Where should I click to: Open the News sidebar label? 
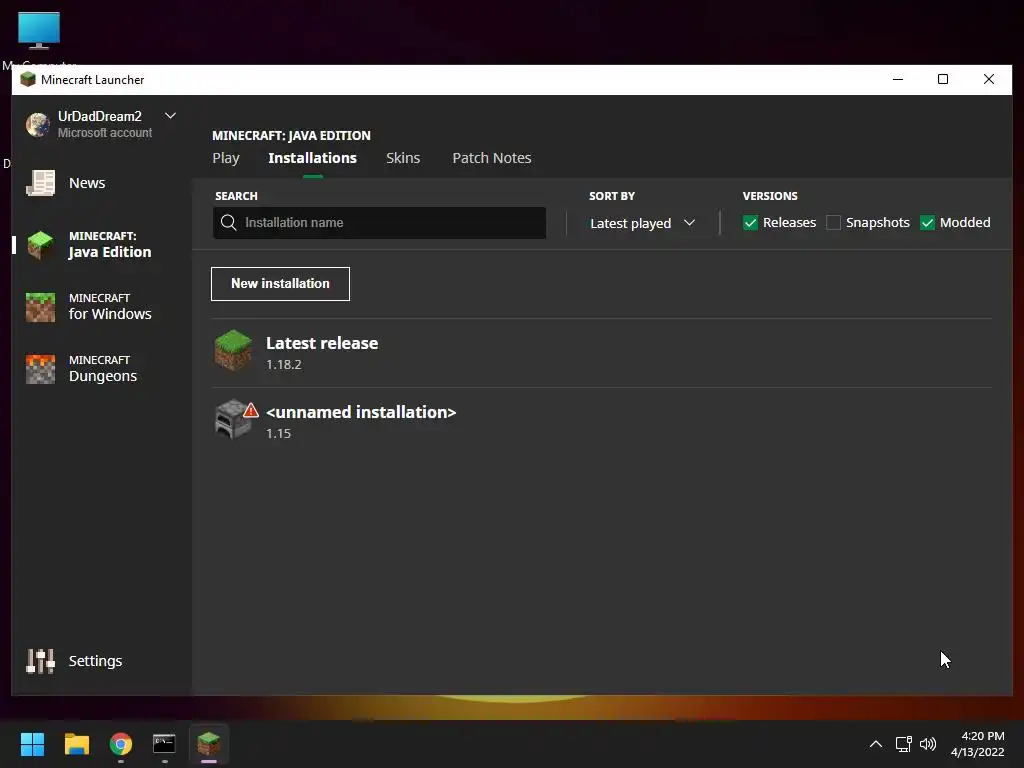87,183
